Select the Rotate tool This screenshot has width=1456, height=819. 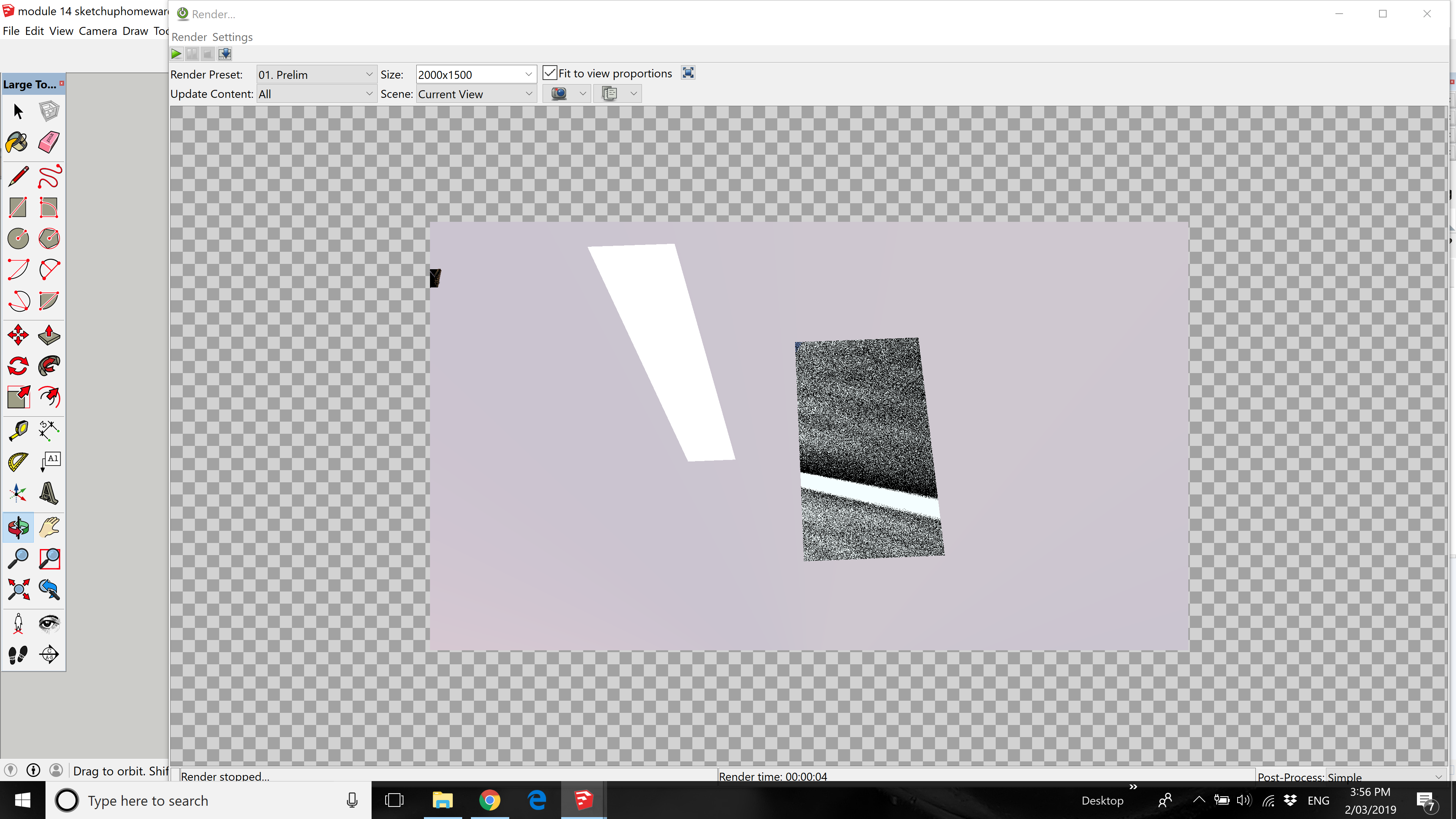pyautogui.click(x=17, y=366)
